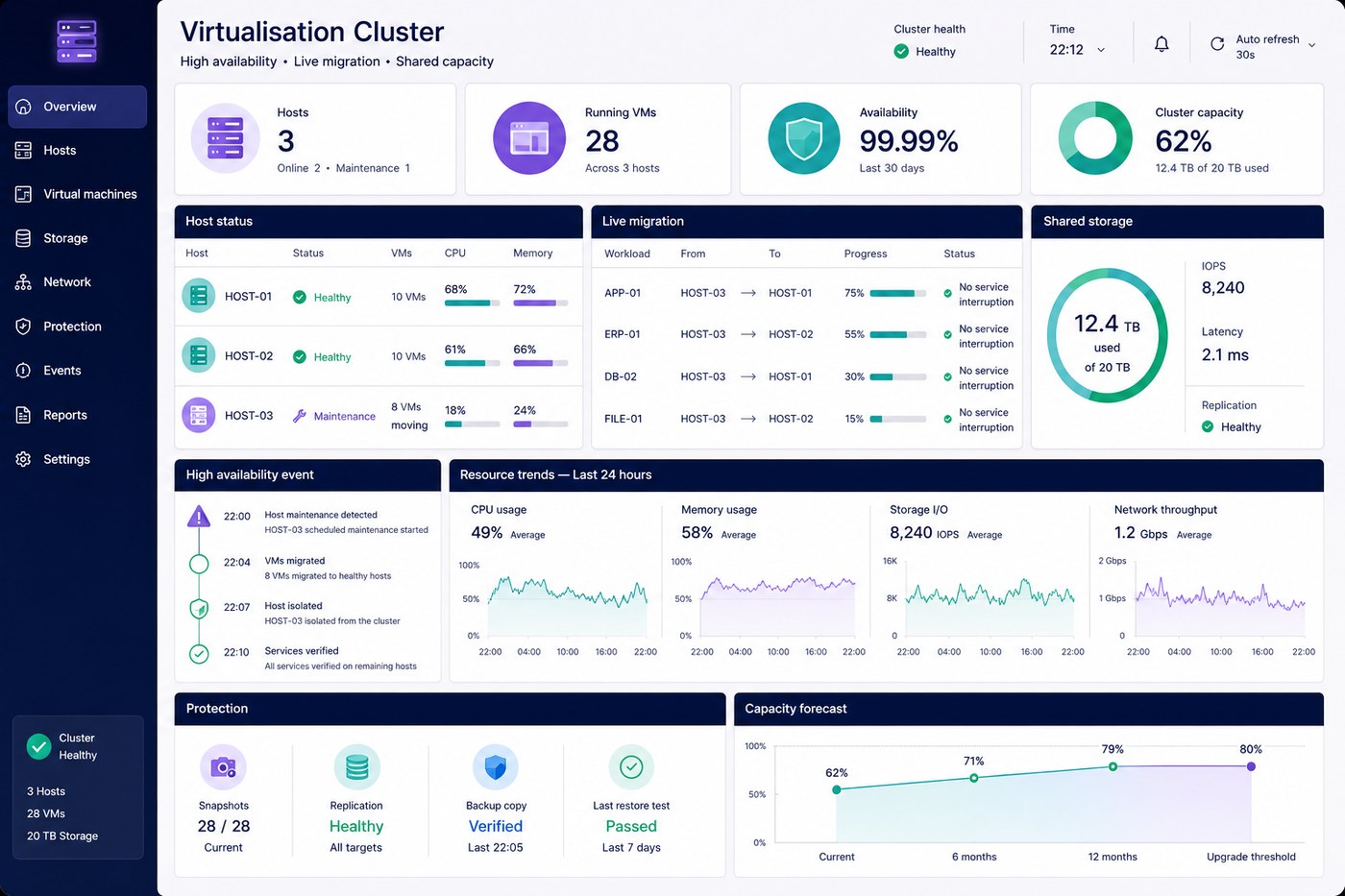The image size is (1345, 896).
Task: Click the 22:10 Services verified timeline marker
Action: coord(199,654)
